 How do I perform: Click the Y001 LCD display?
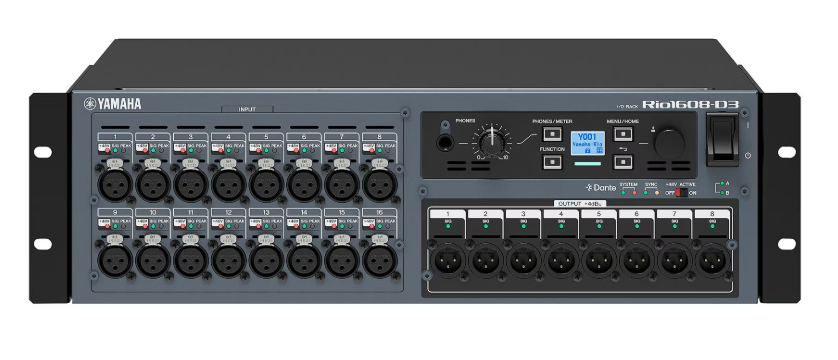click(587, 143)
